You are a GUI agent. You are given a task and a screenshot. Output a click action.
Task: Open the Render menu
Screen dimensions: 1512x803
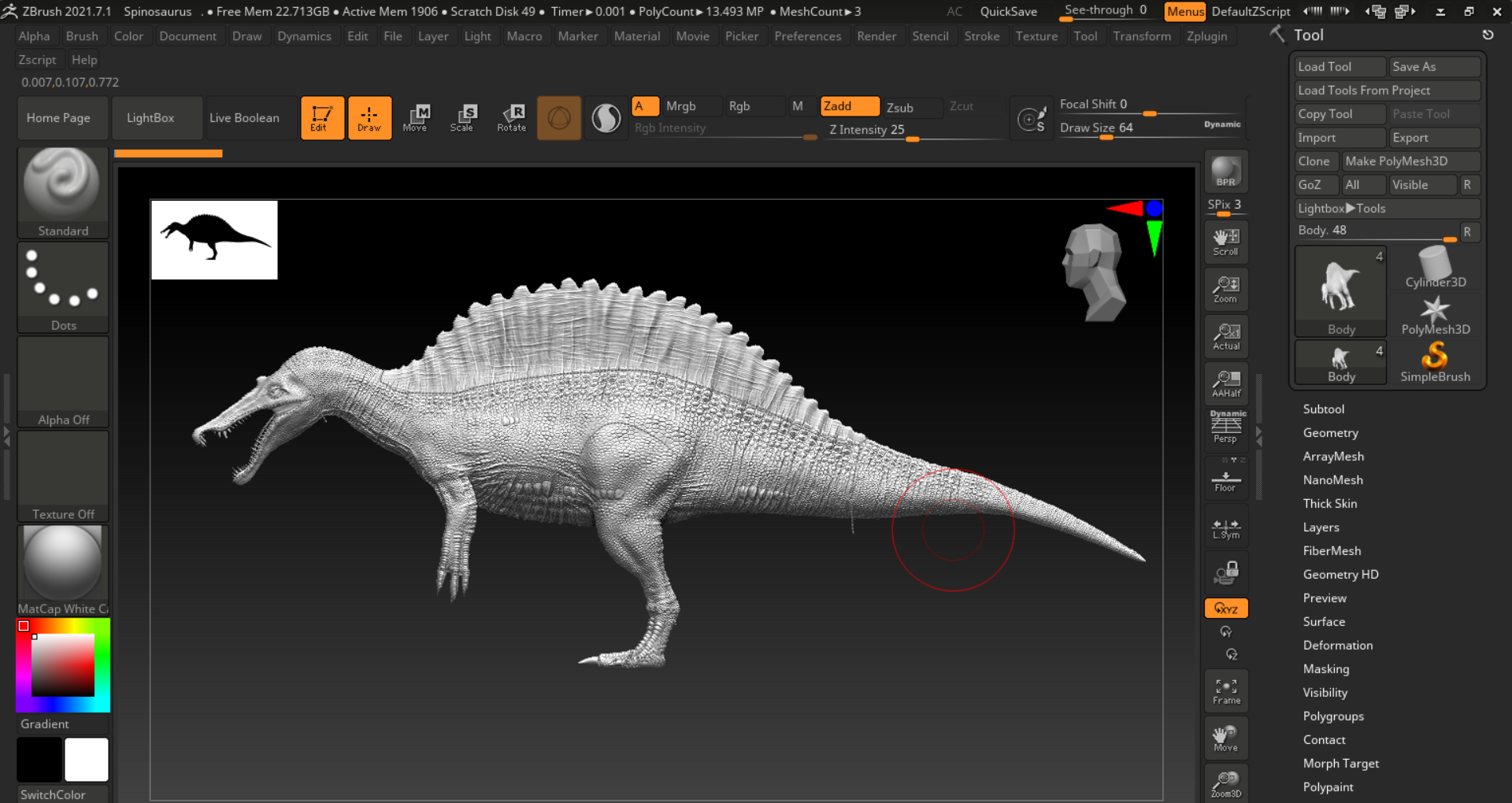876,36
